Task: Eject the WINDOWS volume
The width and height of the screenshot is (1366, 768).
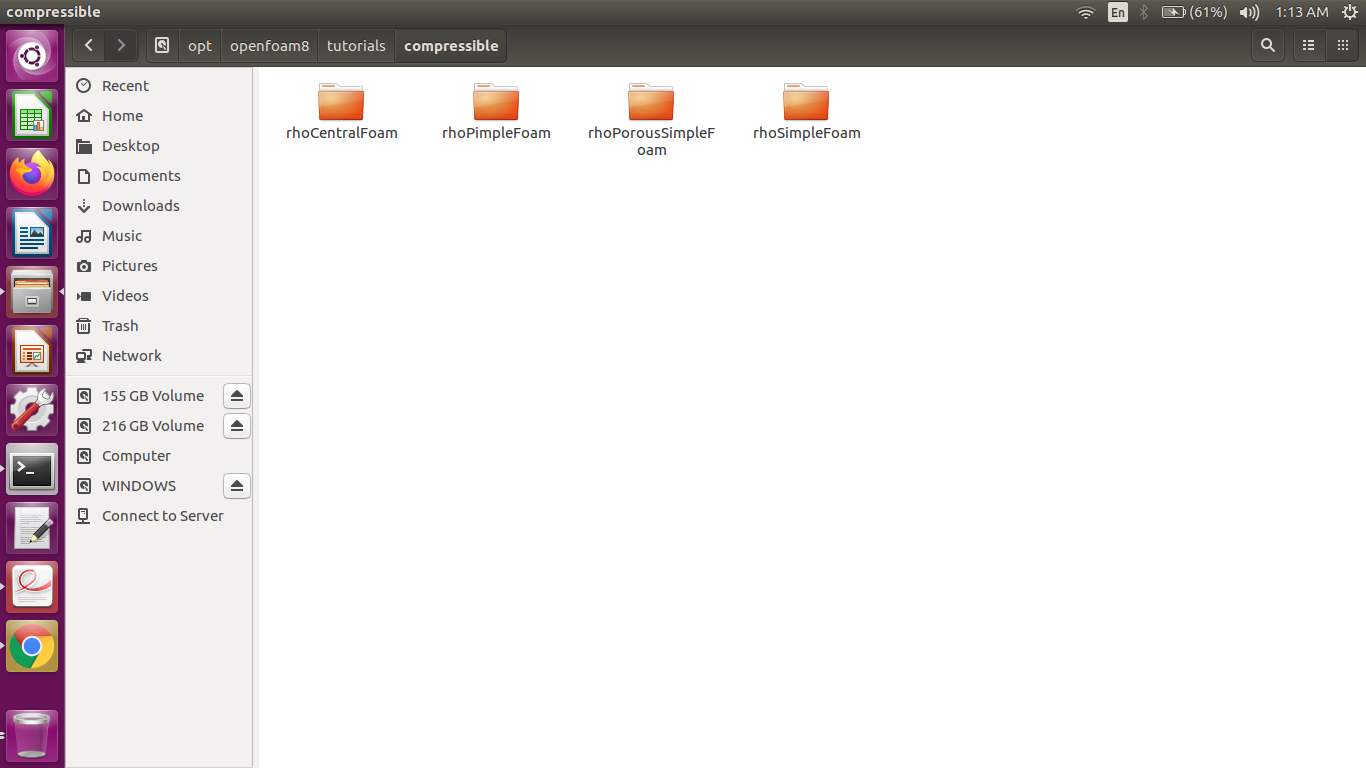Action: click(x=237, y=486)
